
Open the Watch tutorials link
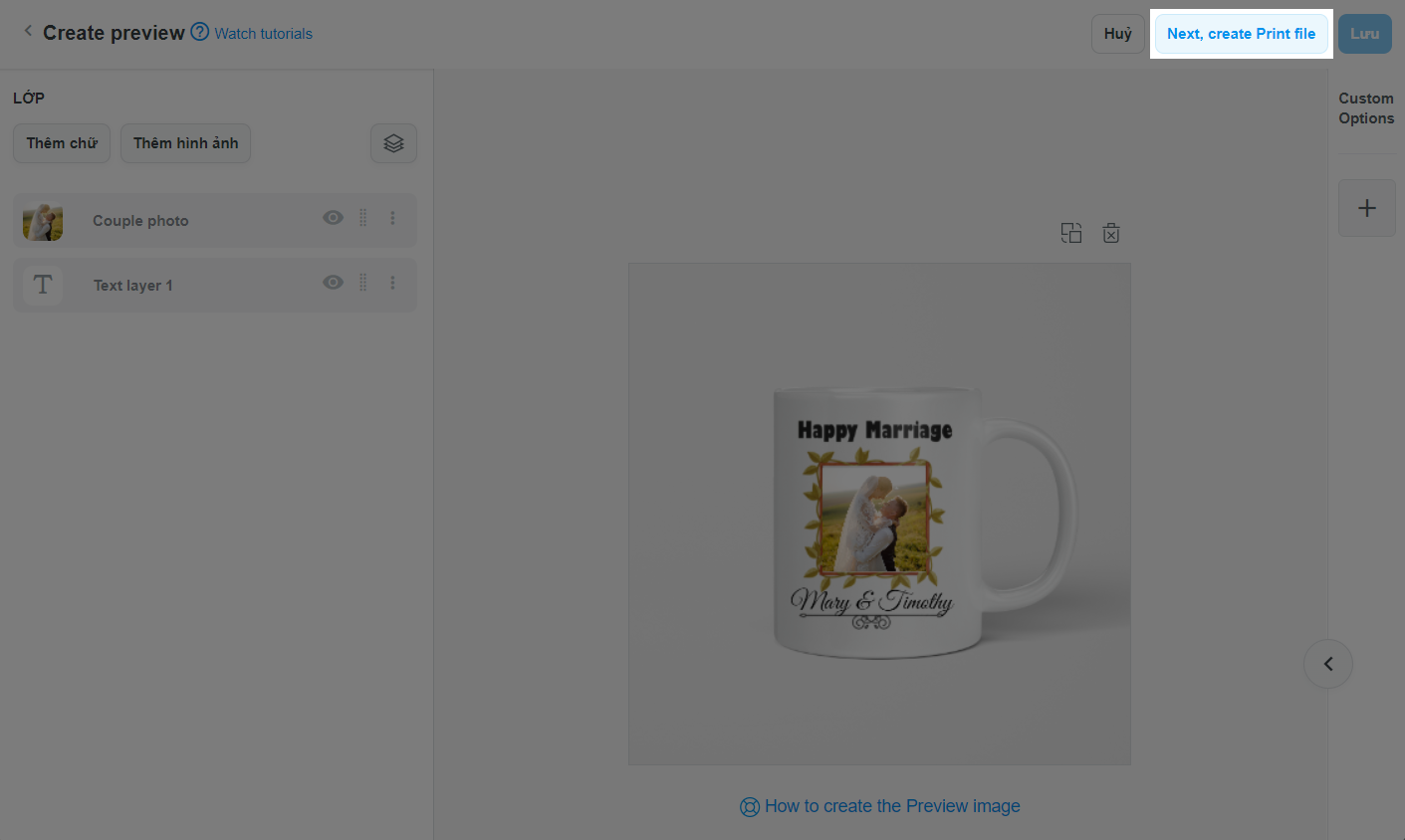263,34
